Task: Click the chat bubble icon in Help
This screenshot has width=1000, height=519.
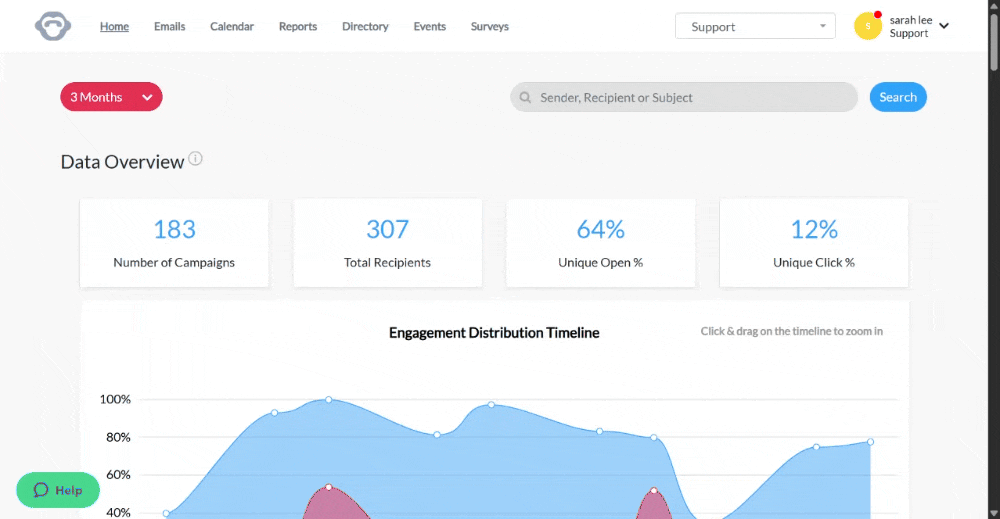Action: point(41,490)
